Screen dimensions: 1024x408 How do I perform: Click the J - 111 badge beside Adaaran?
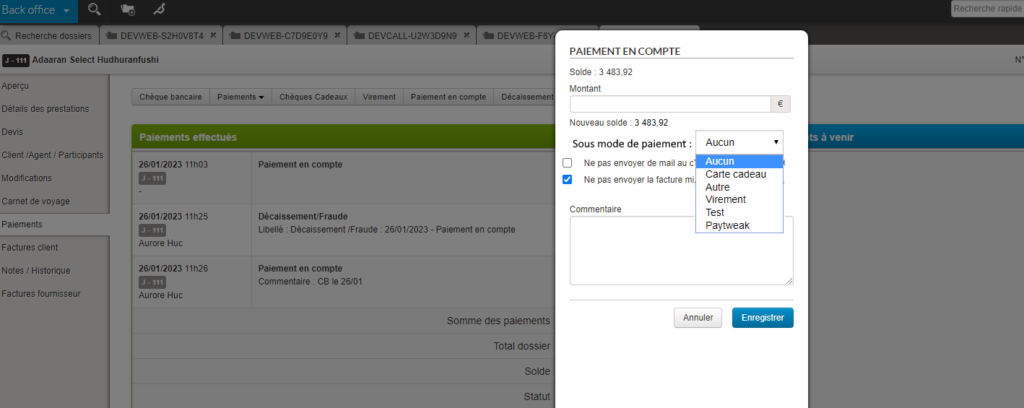pyautogui.click(x=16, y=60)
